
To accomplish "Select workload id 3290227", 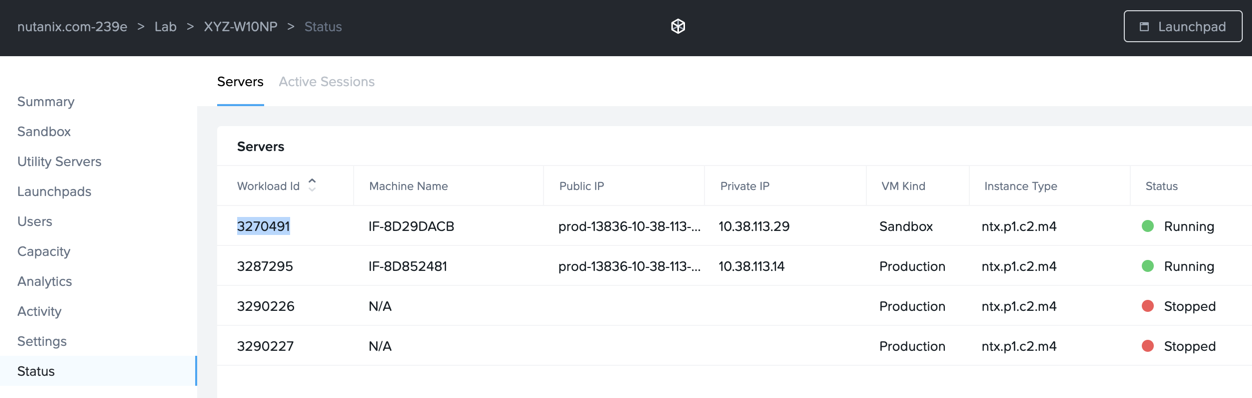I will click(266, 346).
